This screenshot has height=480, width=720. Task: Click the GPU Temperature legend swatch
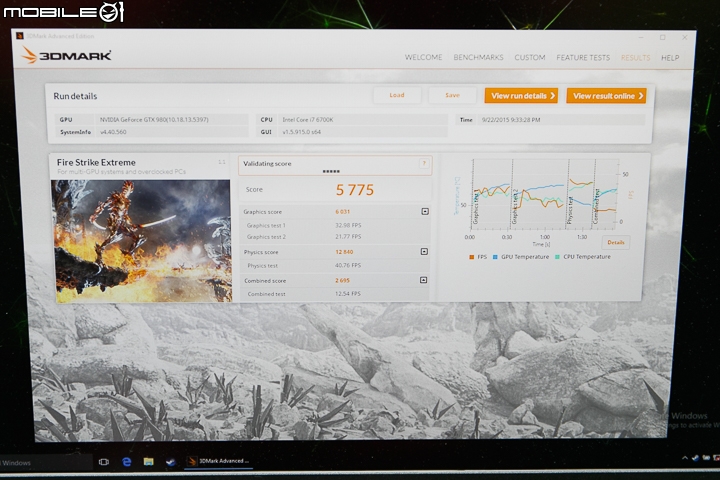495,257
